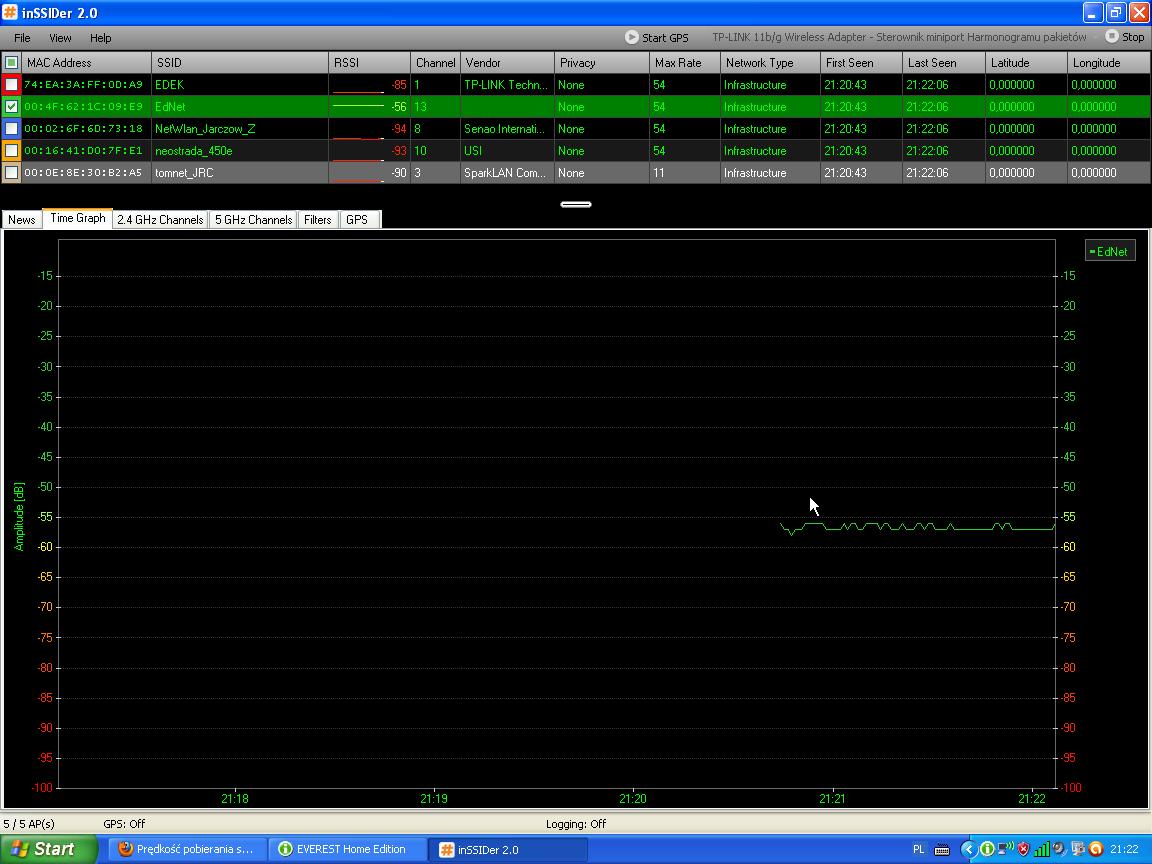Switch to the 2.4 GHz Channels tab
This screenshot has height=864, width=1152.
[x=160, y=220]
